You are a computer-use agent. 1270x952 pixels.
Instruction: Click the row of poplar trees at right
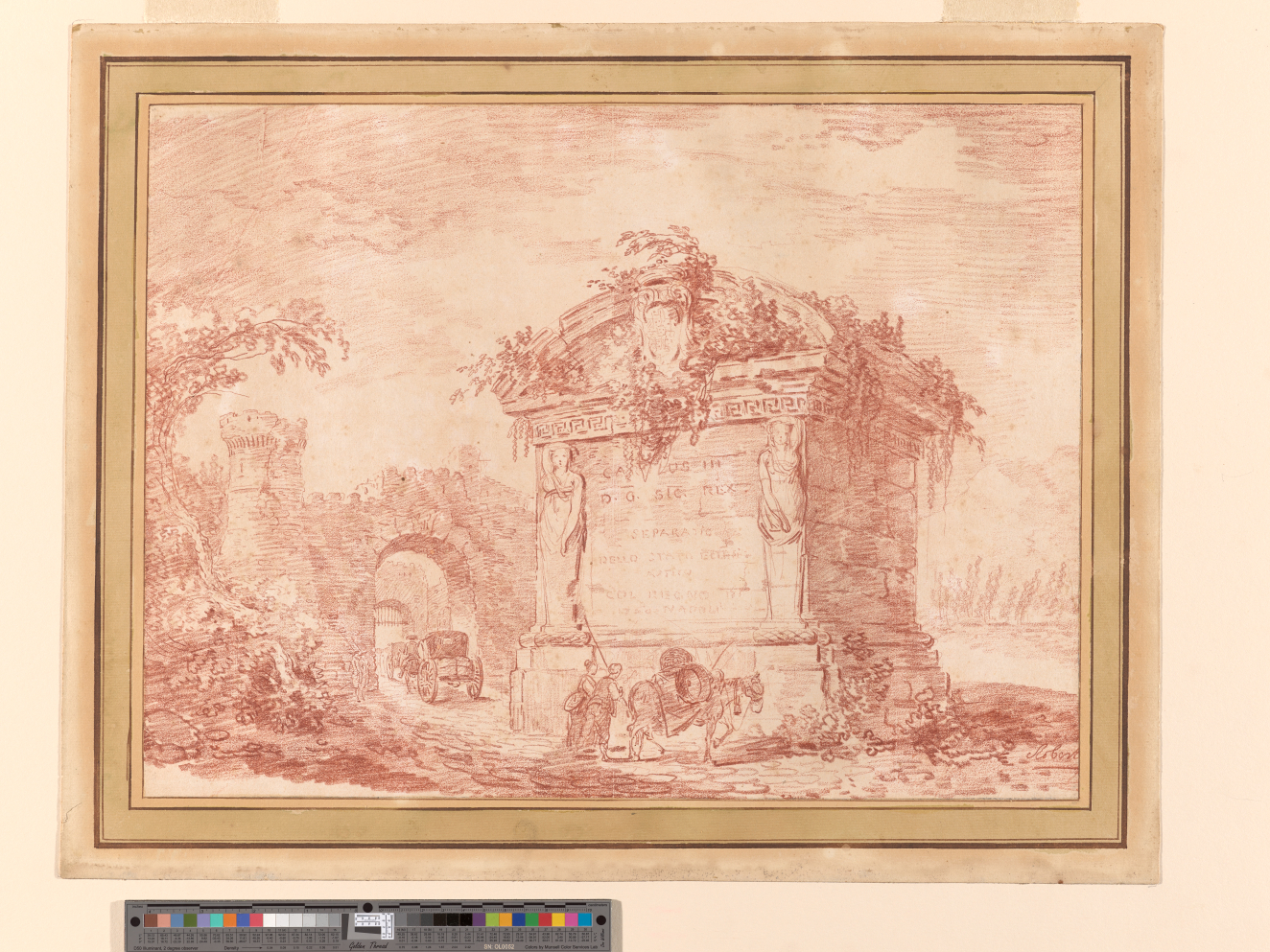pos(1007,590)
